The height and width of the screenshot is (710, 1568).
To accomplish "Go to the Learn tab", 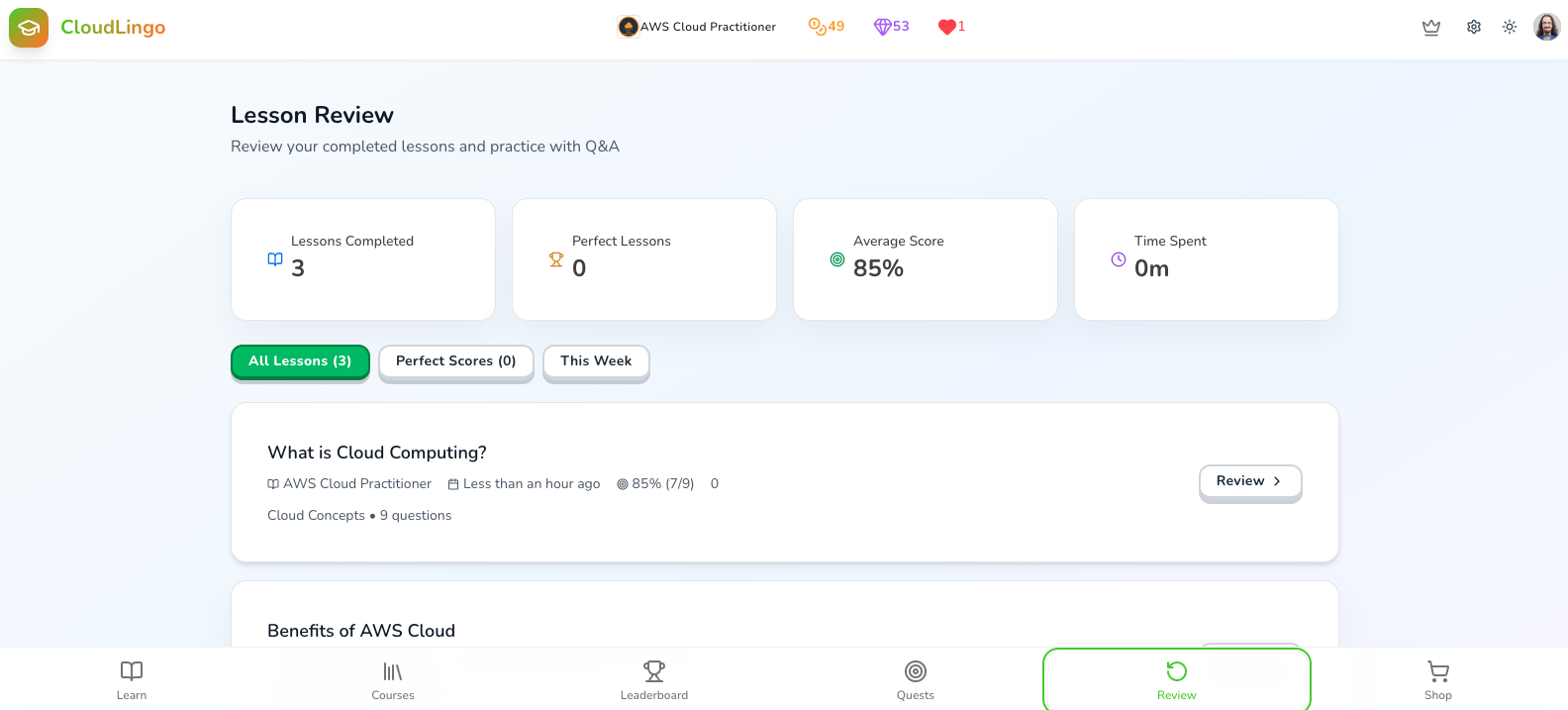I will (132, 679).
